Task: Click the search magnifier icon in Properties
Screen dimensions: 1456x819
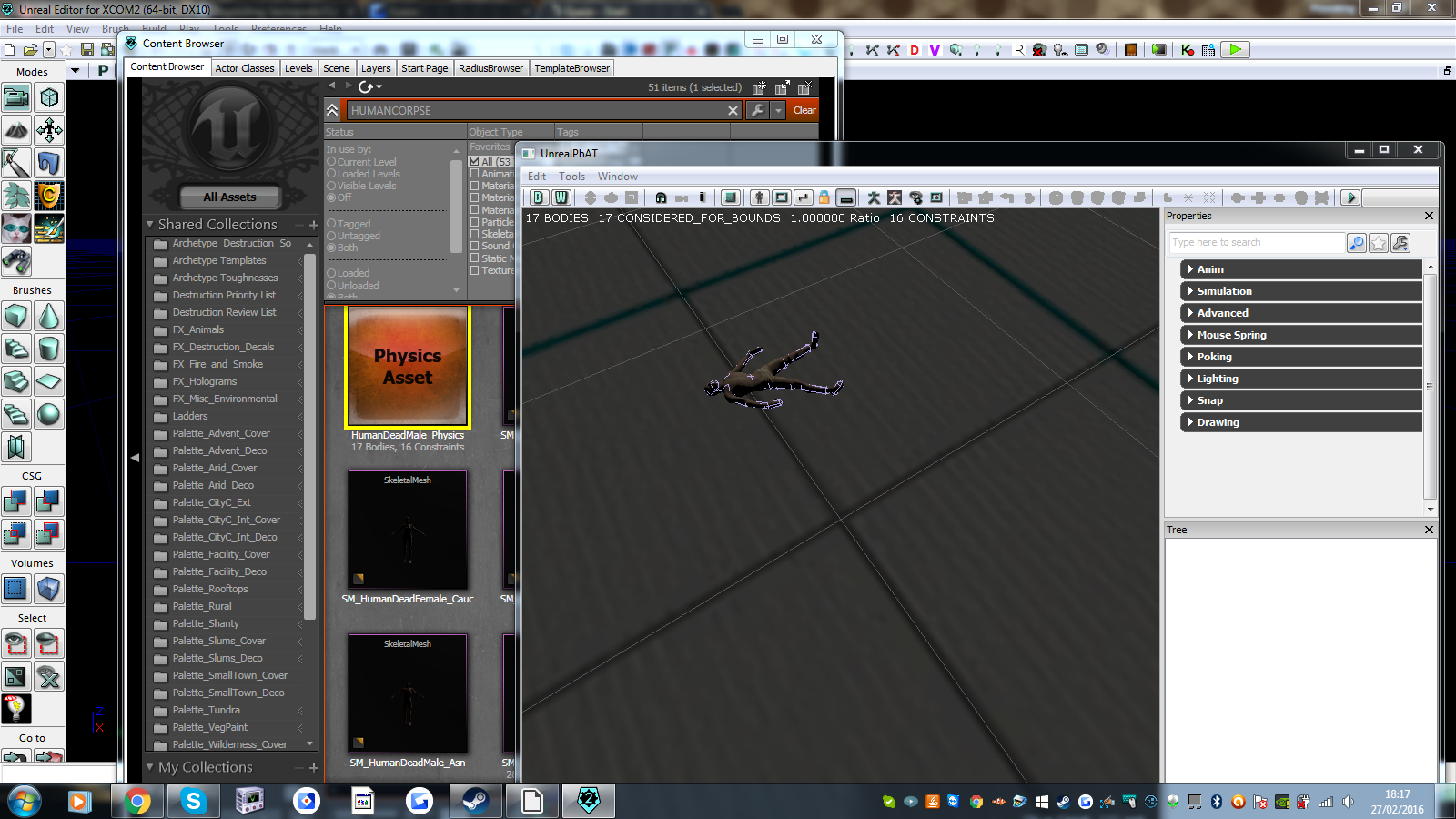Action: [1357, 243]
